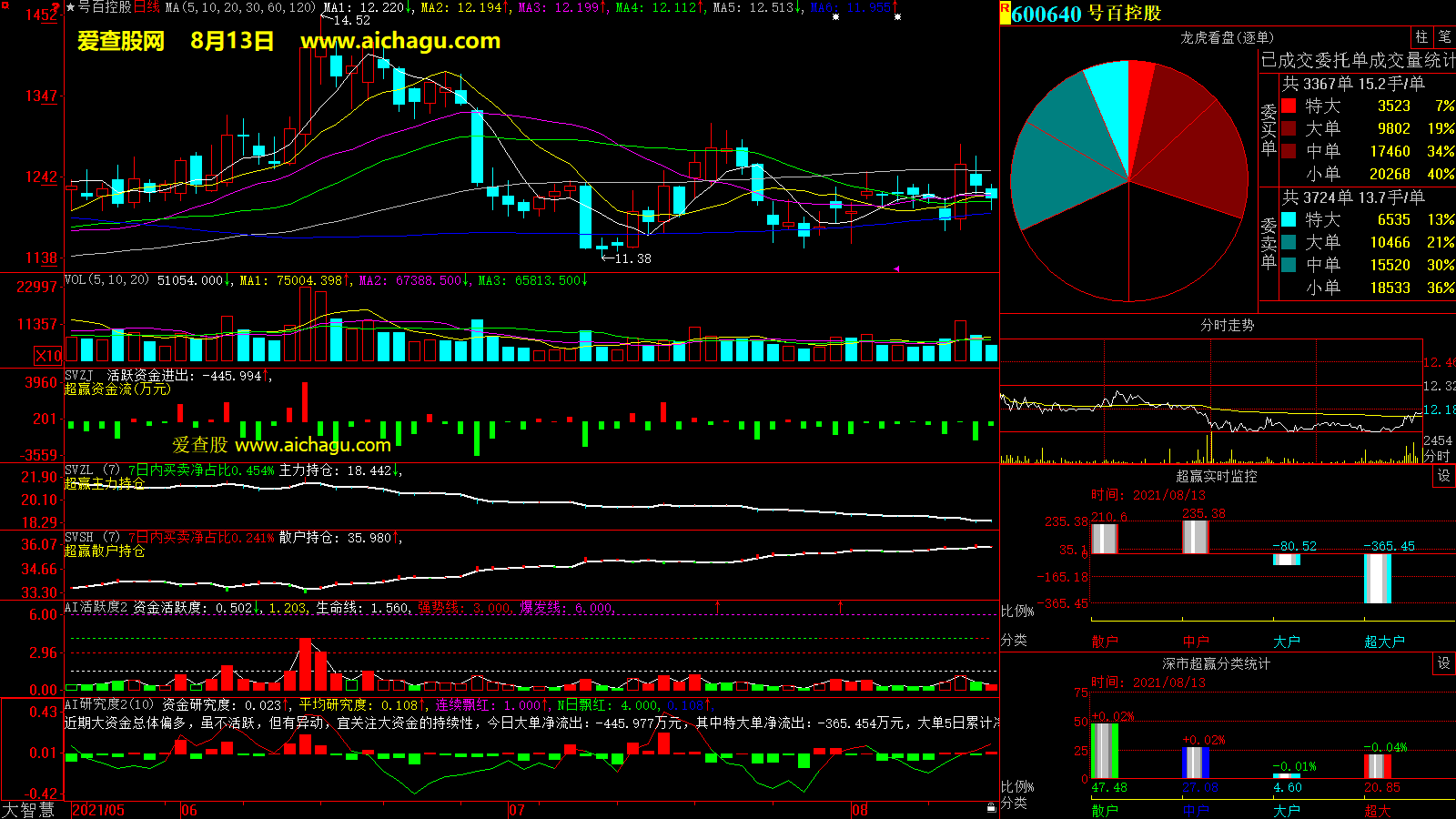Click the star icon before 号百控股 title
This screenshot has height=819, width=1456.
(x=71, y=7)
